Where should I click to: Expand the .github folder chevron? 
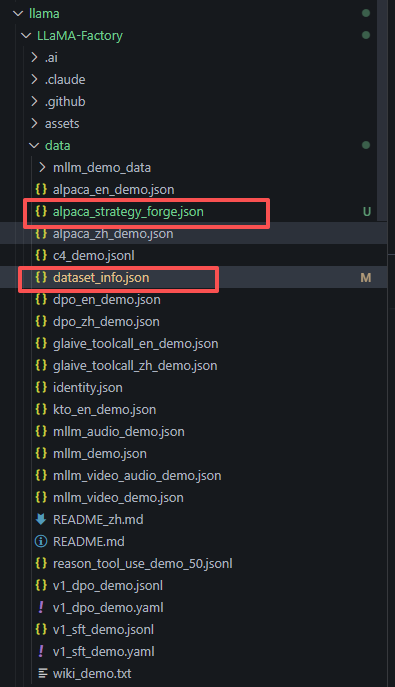(x=34, y=101)
